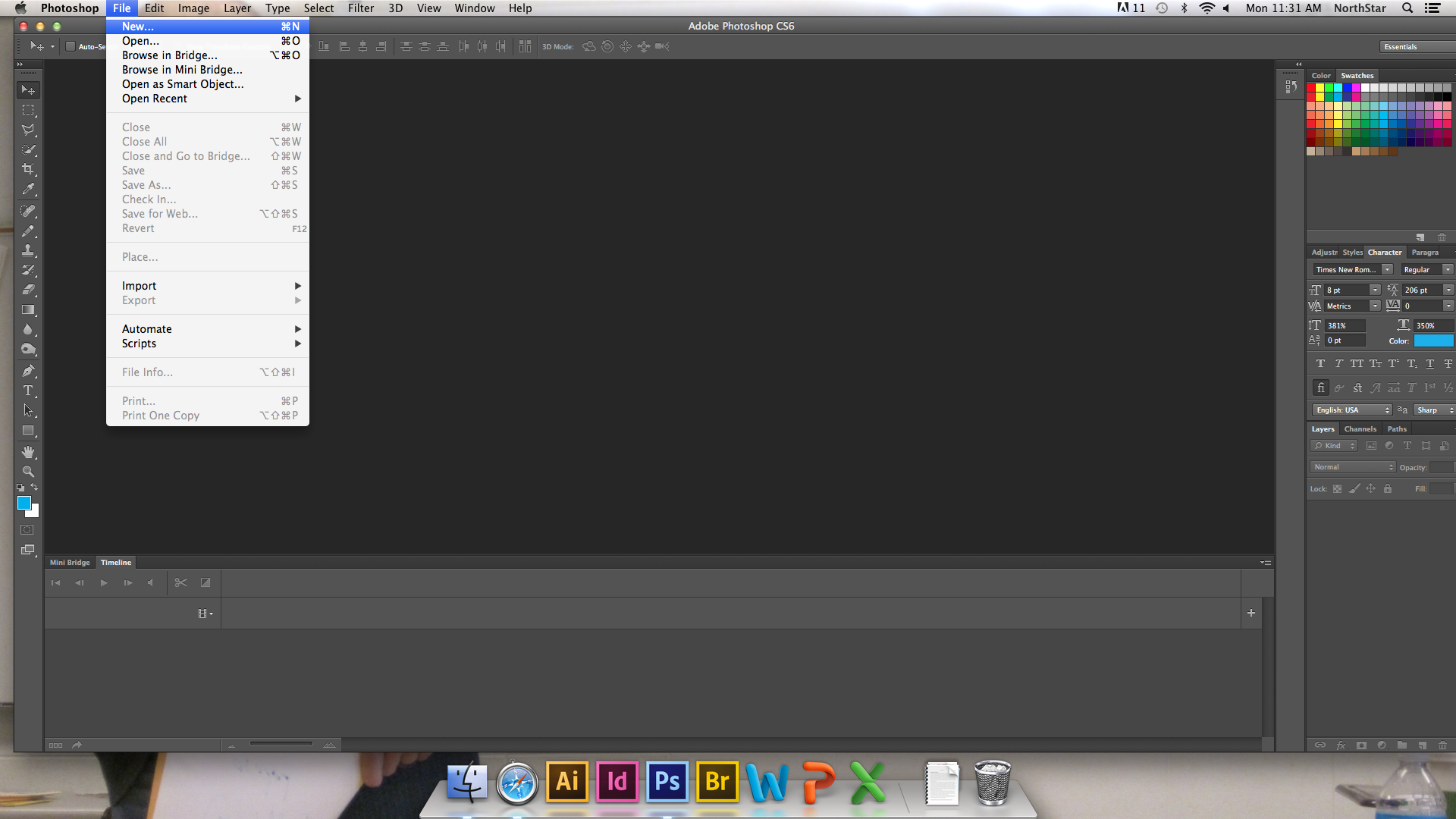
Task: Open the 8 pt font size dropdown
Action: pos(1375,290)
